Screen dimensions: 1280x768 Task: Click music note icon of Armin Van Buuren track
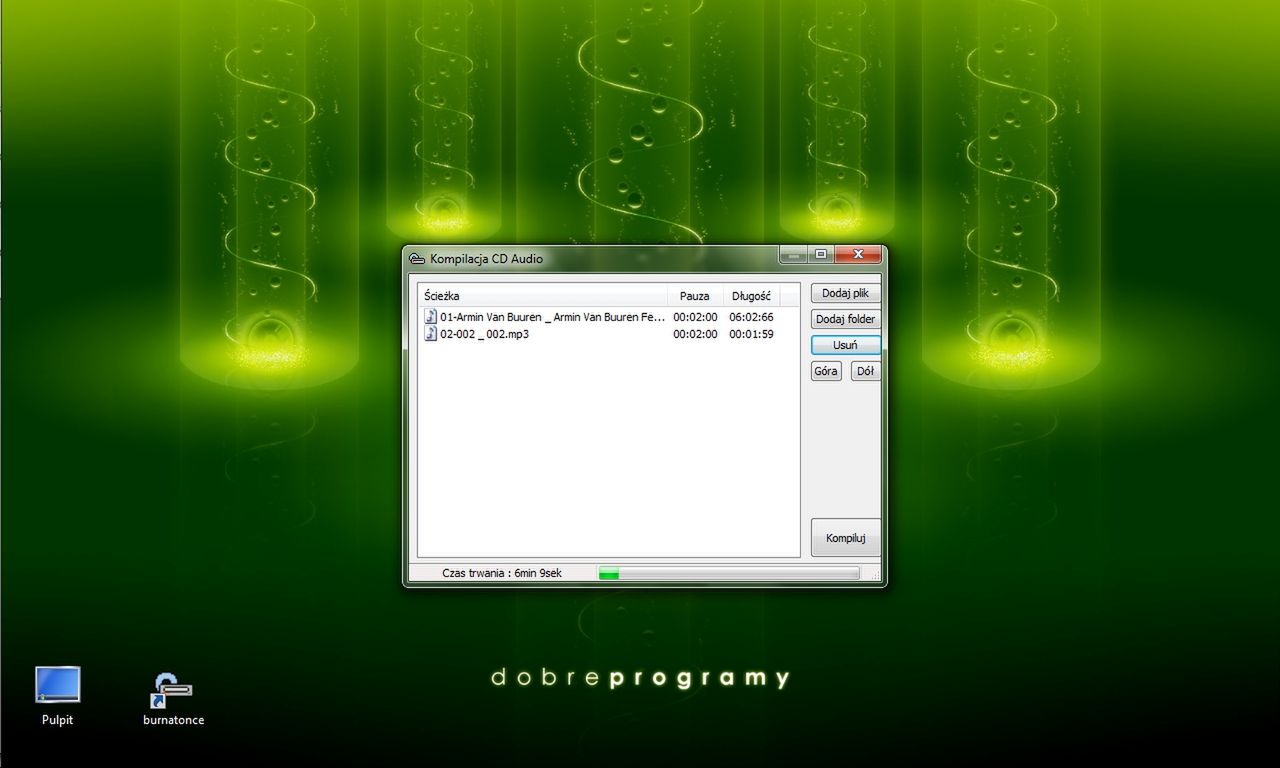pyautogui.click(x=431, y=317)
